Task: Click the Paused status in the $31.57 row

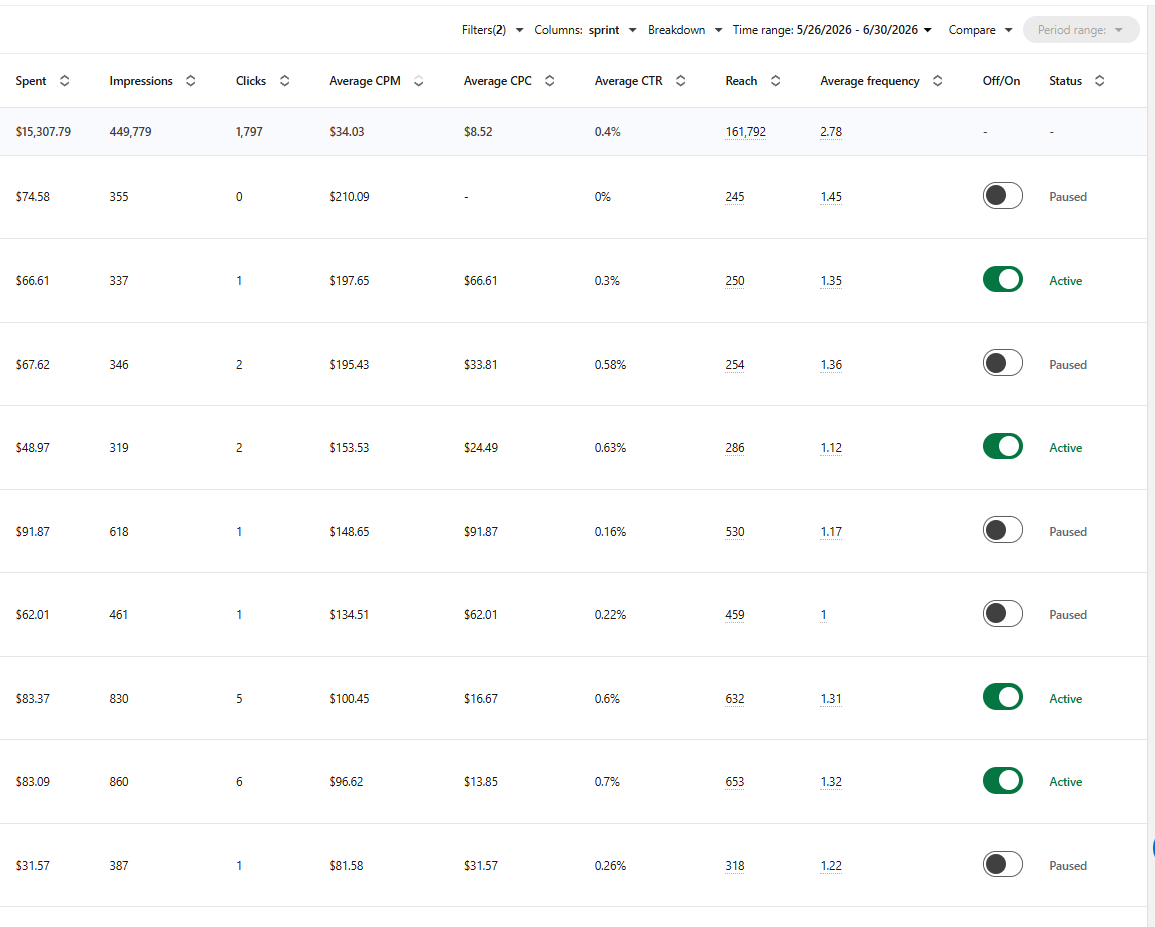Action: tap(1067, 866)
